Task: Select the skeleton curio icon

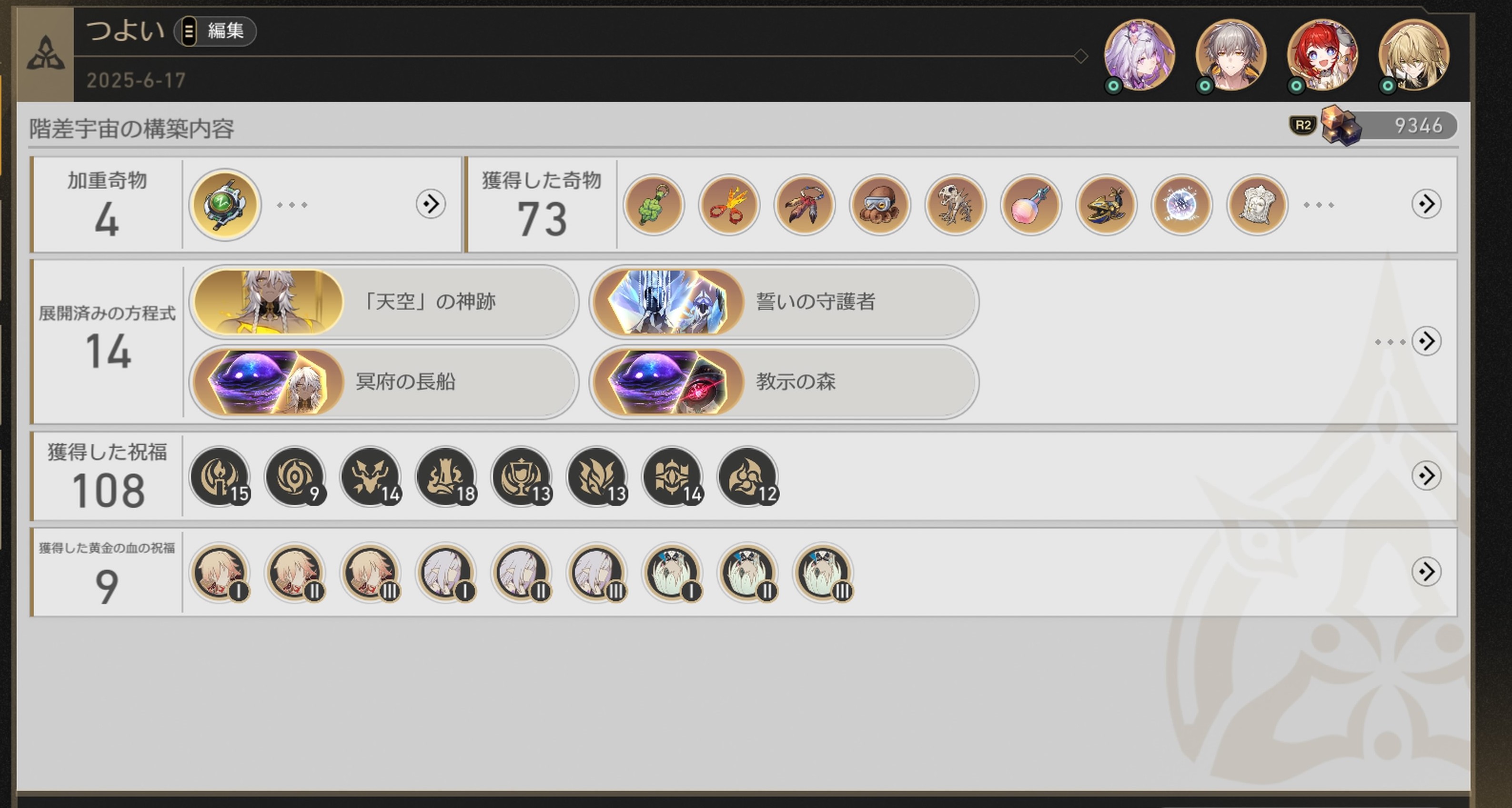Action: click(x=955, y=205)
